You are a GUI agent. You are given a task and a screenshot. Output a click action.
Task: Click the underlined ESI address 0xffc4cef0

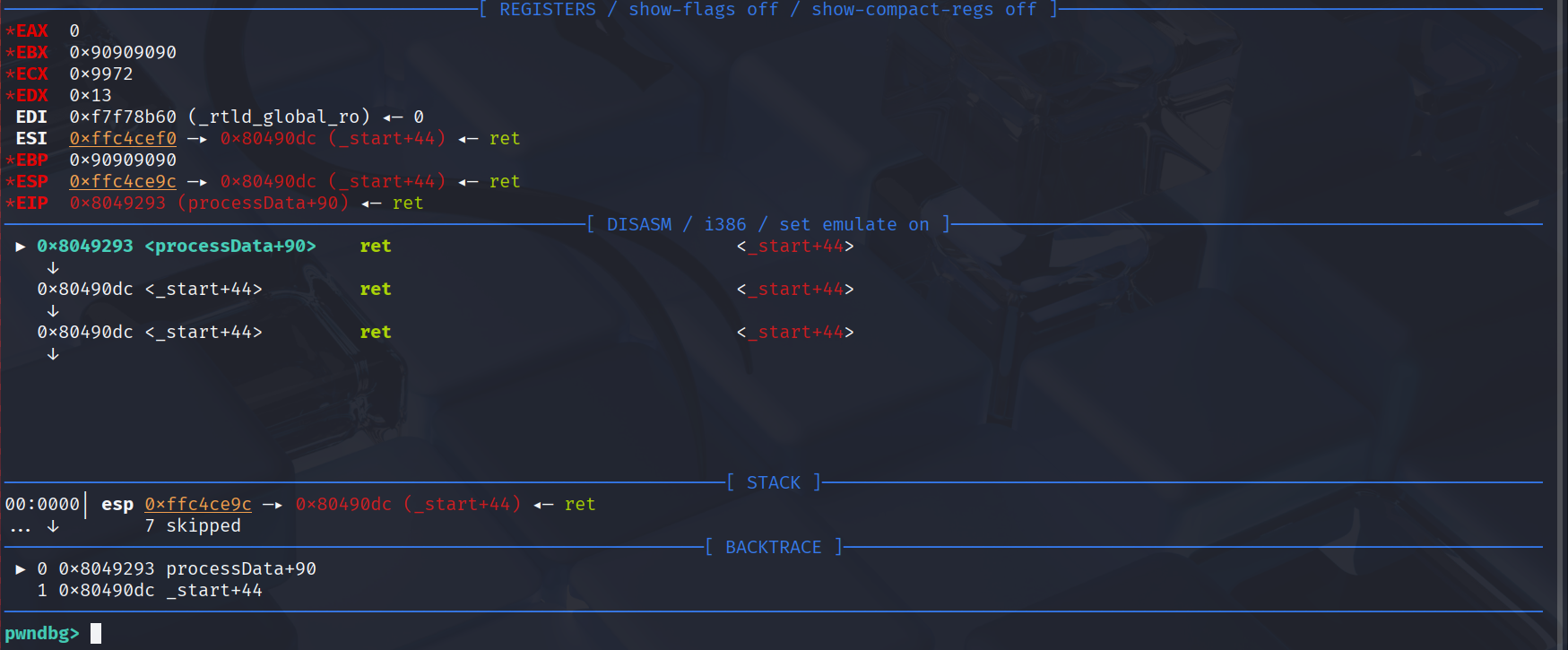point(123,139)
